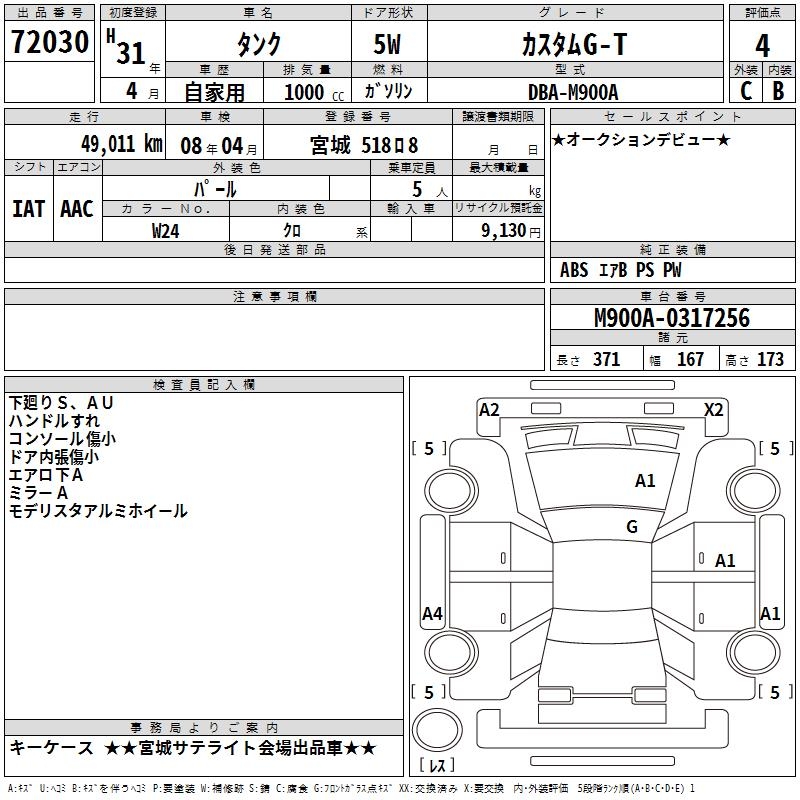The image size is (800, 800).
Task: Select vehicle history 自家用
Action: point(214,92)
